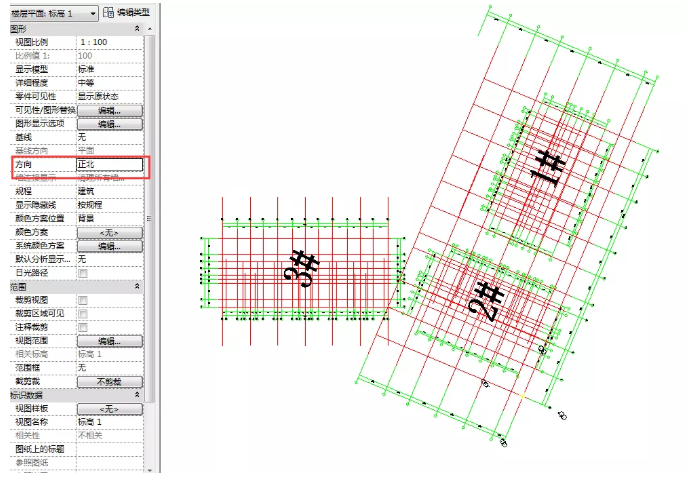Select the 1# building label in drawing
Screen dimensions: 694x480
547,167
